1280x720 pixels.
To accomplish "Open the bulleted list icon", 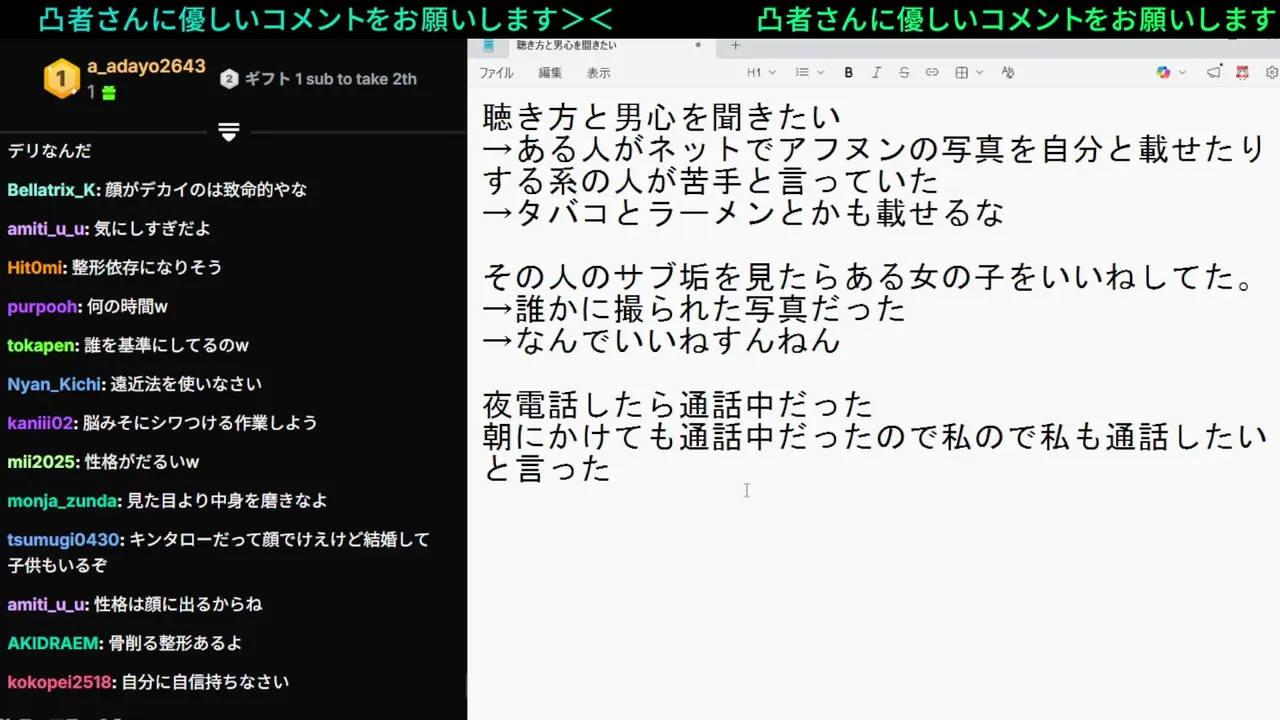I will pyautogui.click(x=802, y=72).
